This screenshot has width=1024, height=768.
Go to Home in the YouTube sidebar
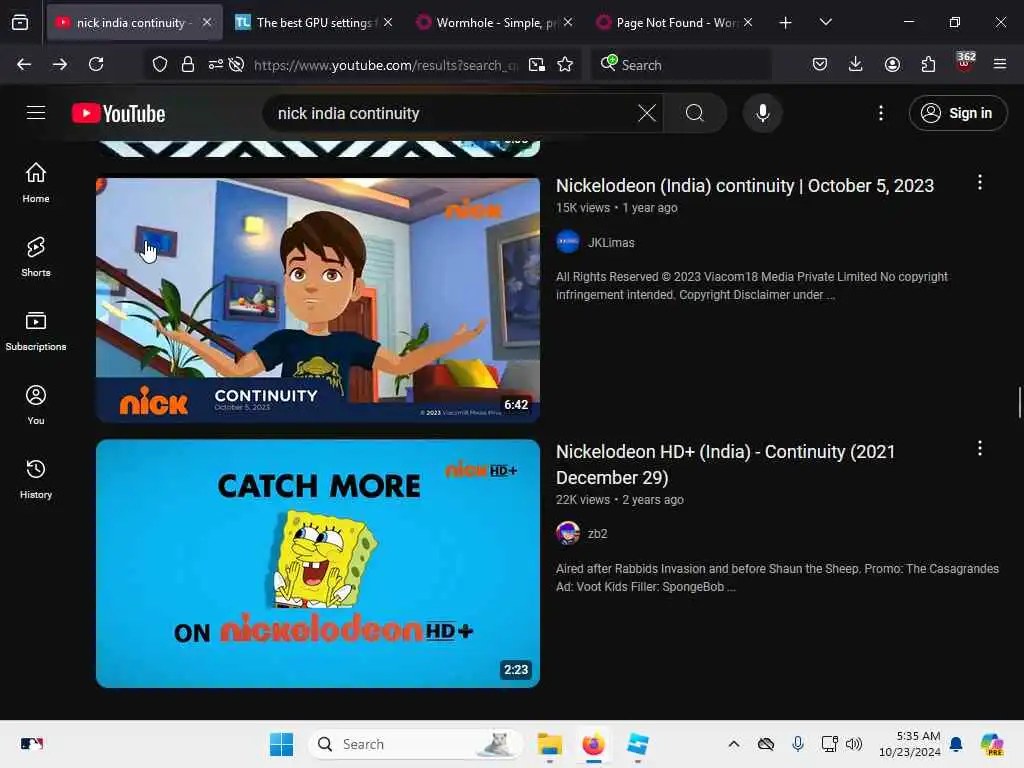pyautogui.click(x=36, y=182)
